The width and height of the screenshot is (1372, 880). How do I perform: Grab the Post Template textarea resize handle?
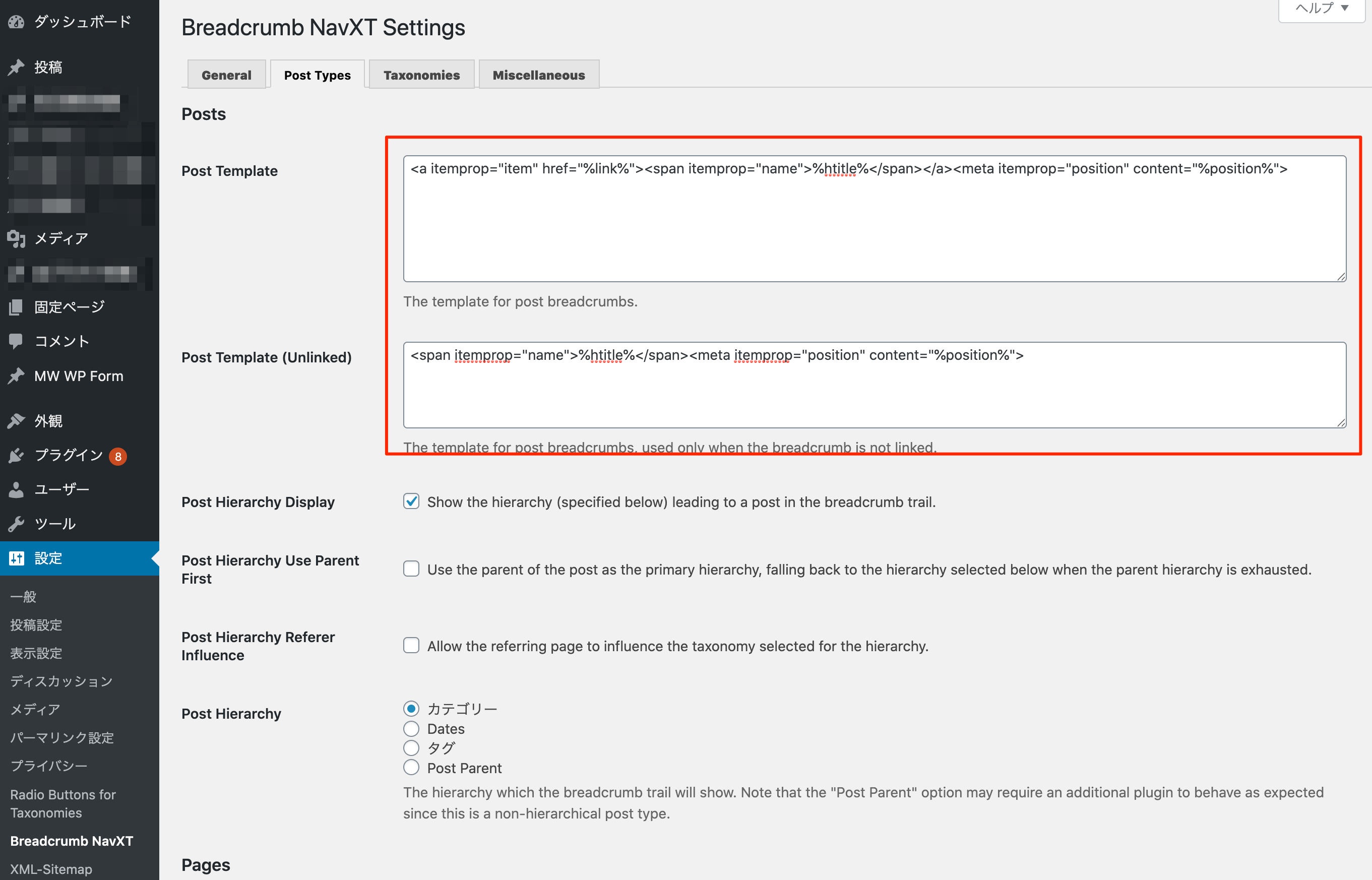[1341, 277]
